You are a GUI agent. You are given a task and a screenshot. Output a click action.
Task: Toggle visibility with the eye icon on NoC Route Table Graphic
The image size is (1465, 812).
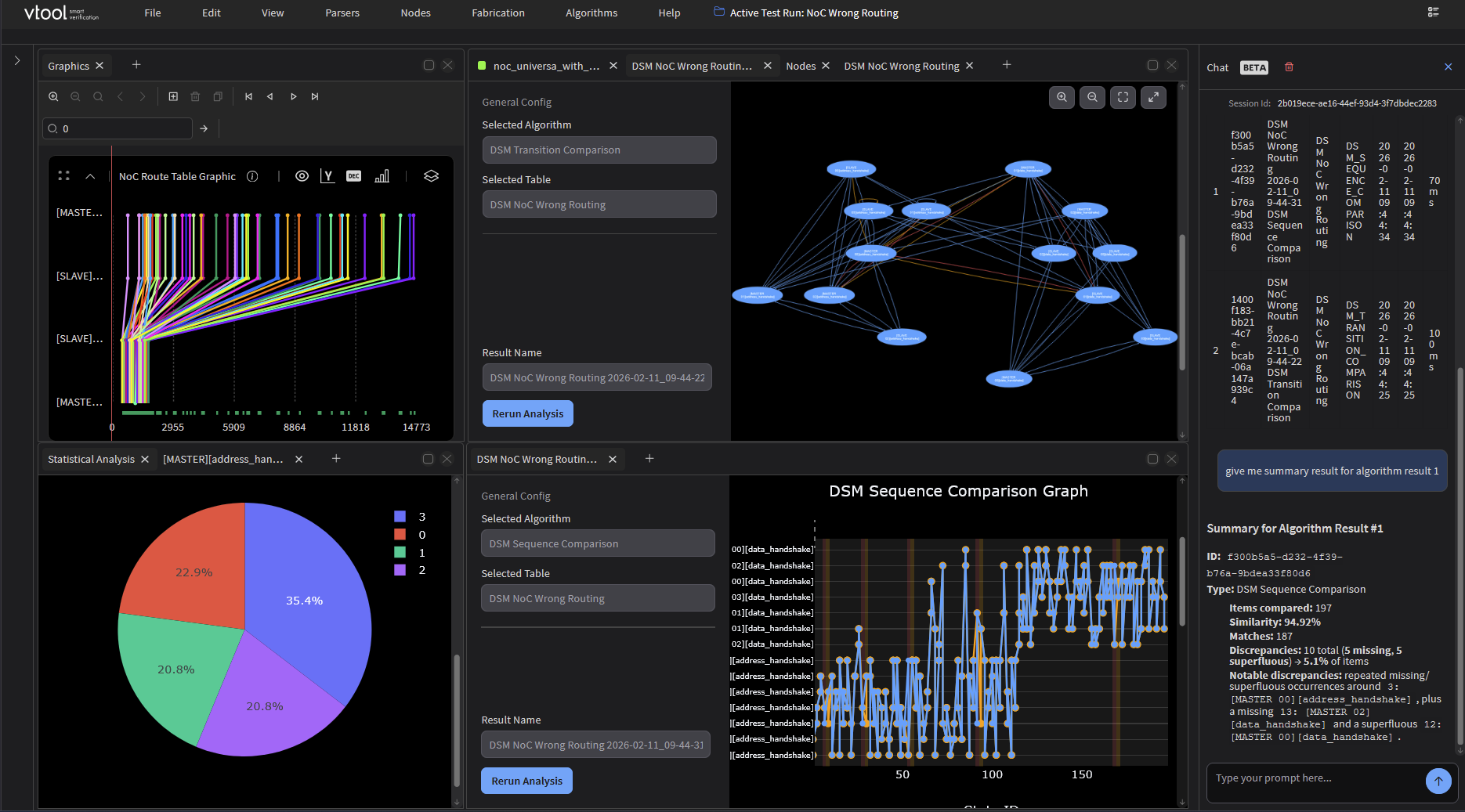pyautogui.click(x=302, y=176)
